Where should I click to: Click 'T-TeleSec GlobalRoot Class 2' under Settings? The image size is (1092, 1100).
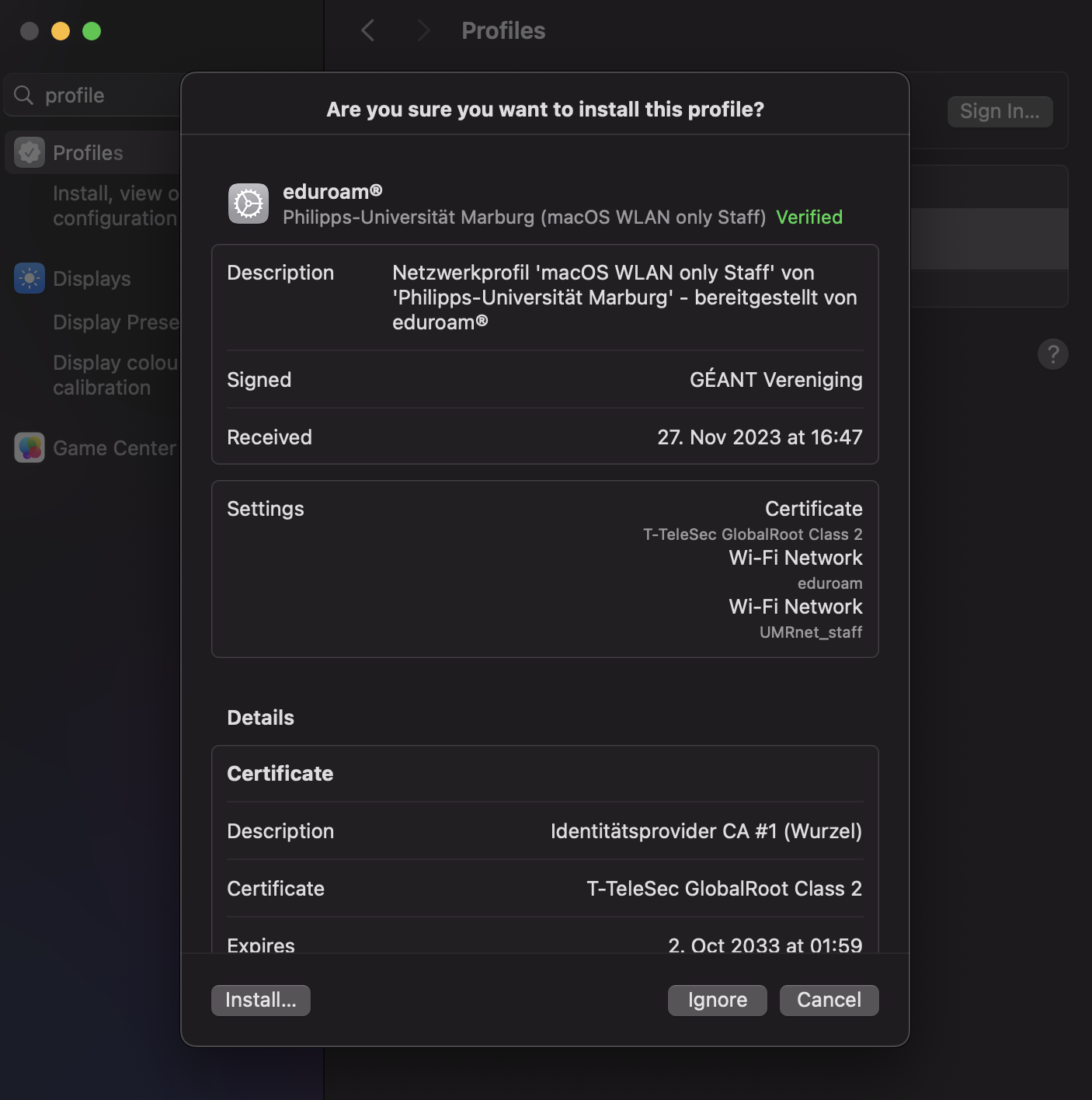pos(753,534)
